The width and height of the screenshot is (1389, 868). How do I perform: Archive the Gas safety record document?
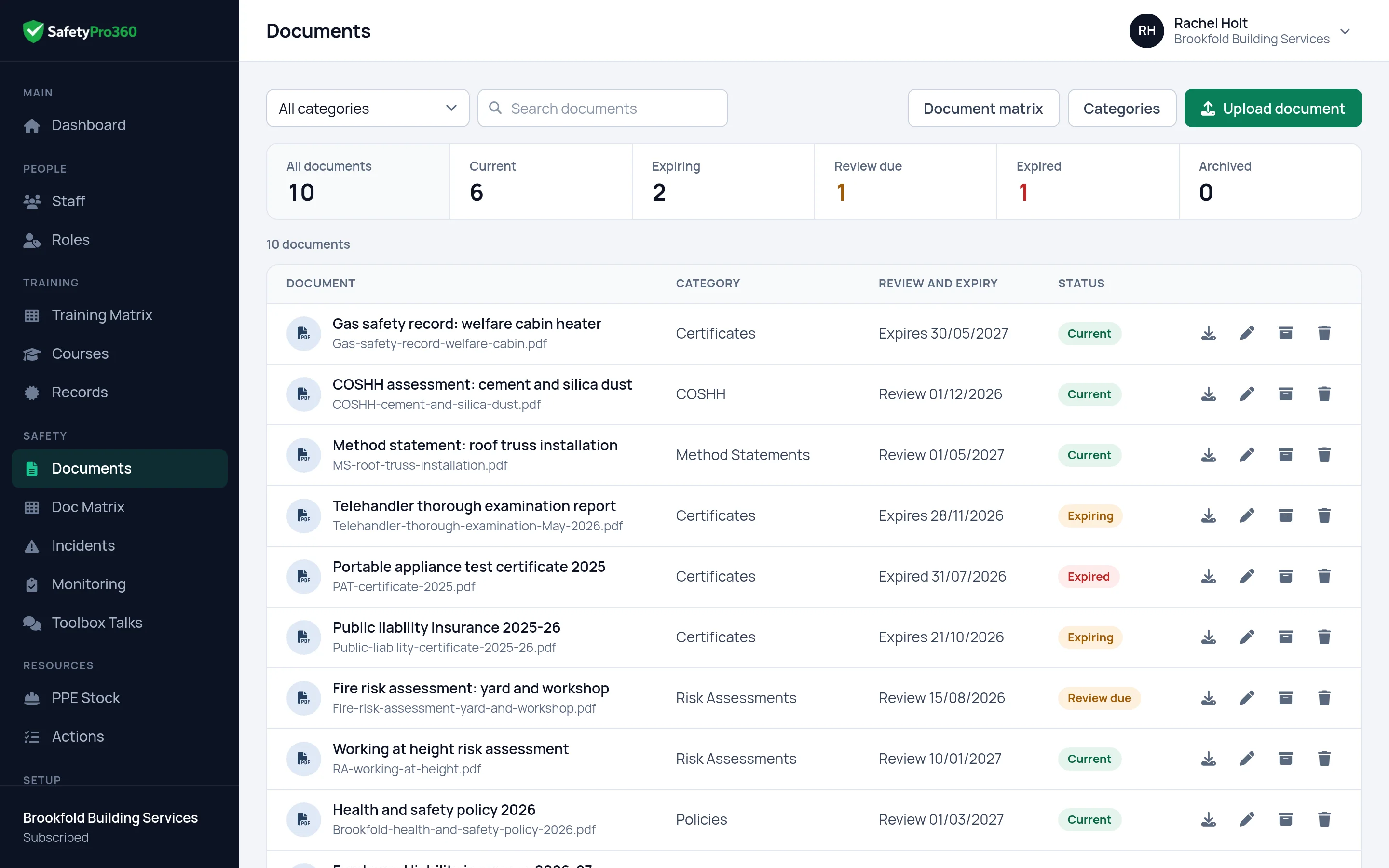click(1285, 334)
